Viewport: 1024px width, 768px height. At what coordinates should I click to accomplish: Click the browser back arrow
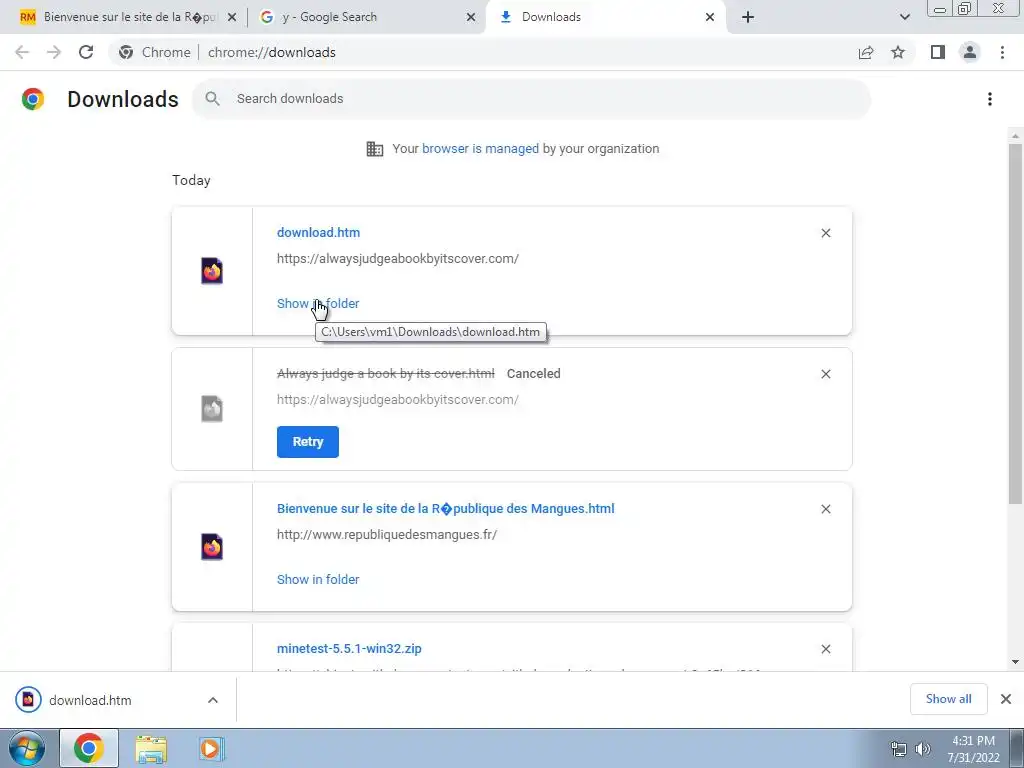point(22,52)
